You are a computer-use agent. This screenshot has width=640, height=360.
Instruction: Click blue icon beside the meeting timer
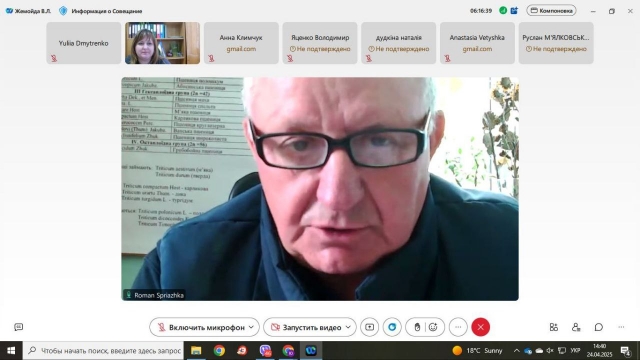pyautogui.click(x=514, y=11)
